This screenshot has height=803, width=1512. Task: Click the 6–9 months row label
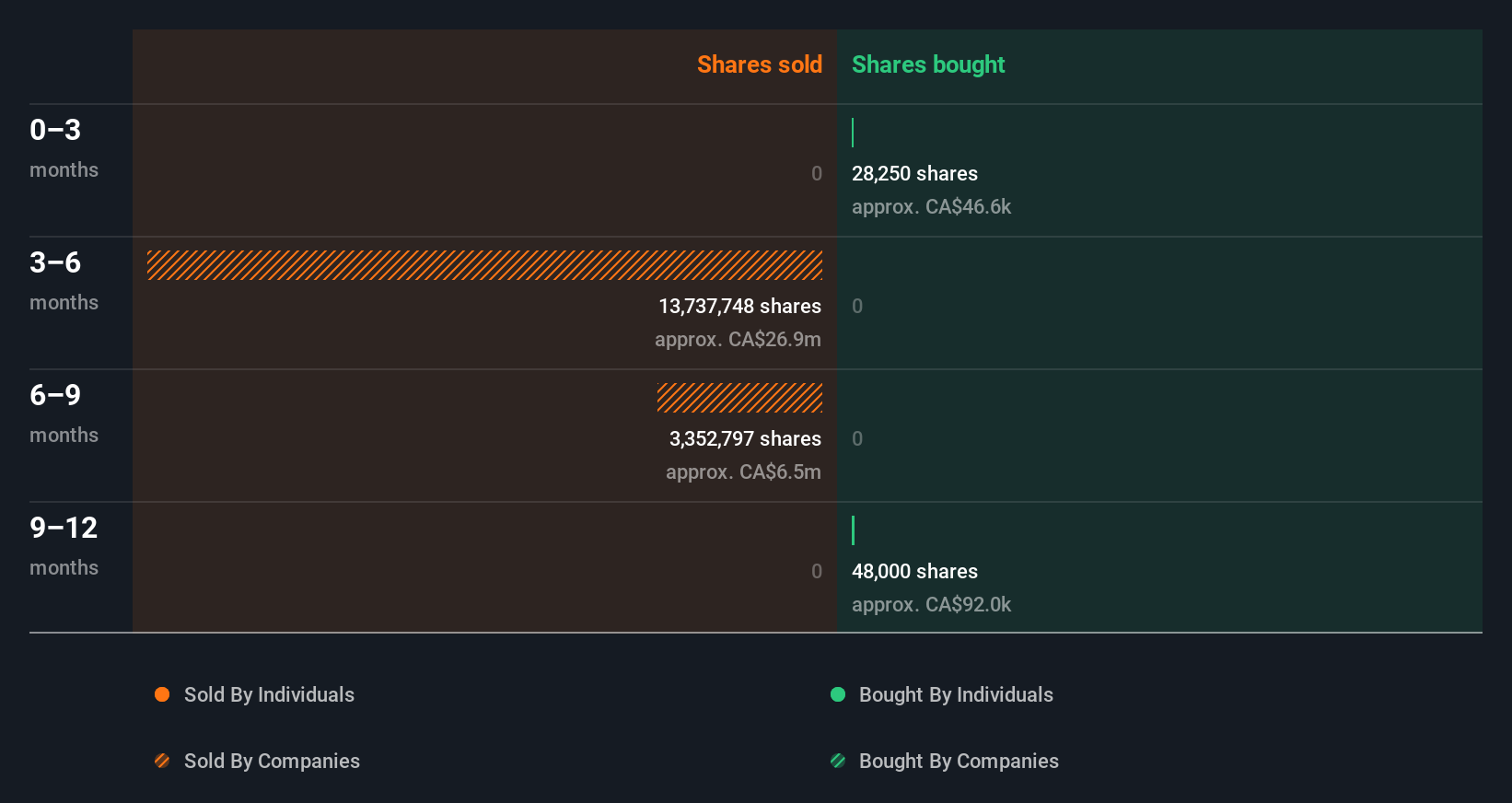pyautogui.click(x=64, y=413)
